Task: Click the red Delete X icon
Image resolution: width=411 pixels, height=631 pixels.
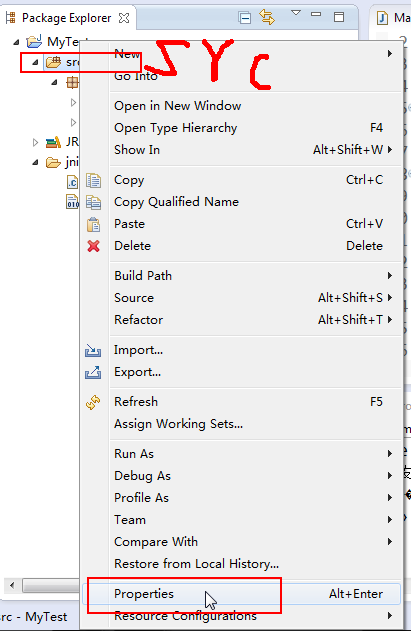Action: coord(93,246)
